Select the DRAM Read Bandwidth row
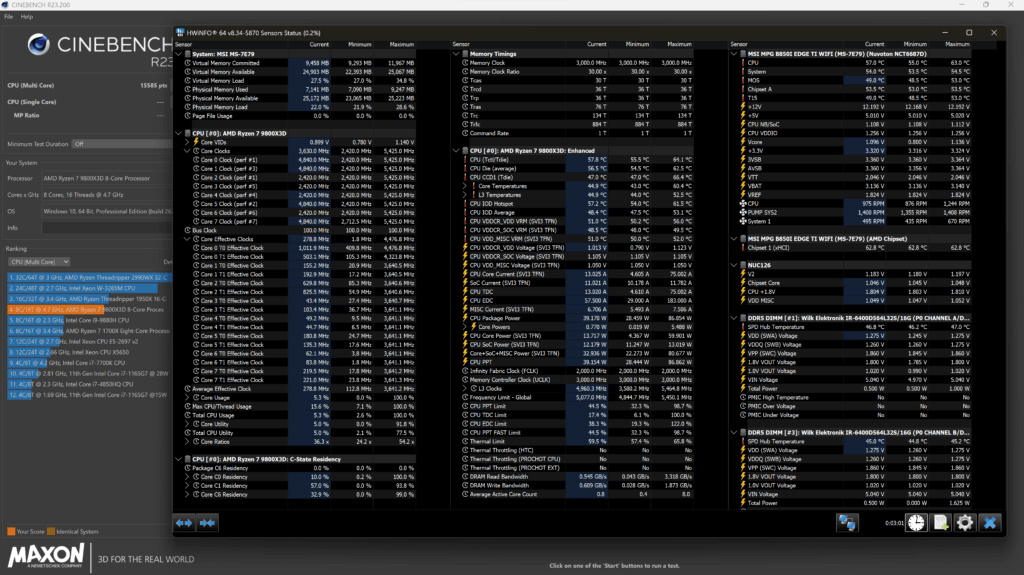The width and height of the screenshot is (1024, 575). coord(577,477)
